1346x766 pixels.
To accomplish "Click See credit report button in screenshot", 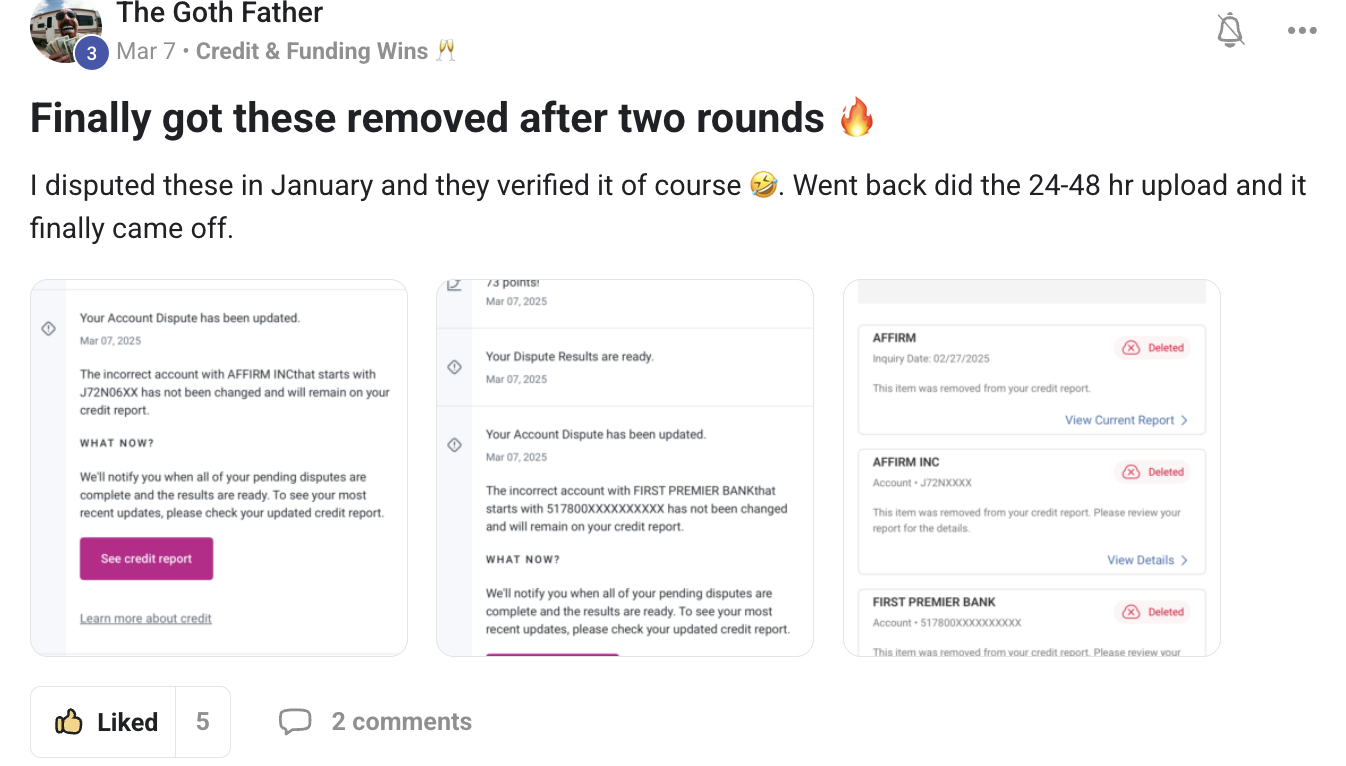I will pos(146,558).
